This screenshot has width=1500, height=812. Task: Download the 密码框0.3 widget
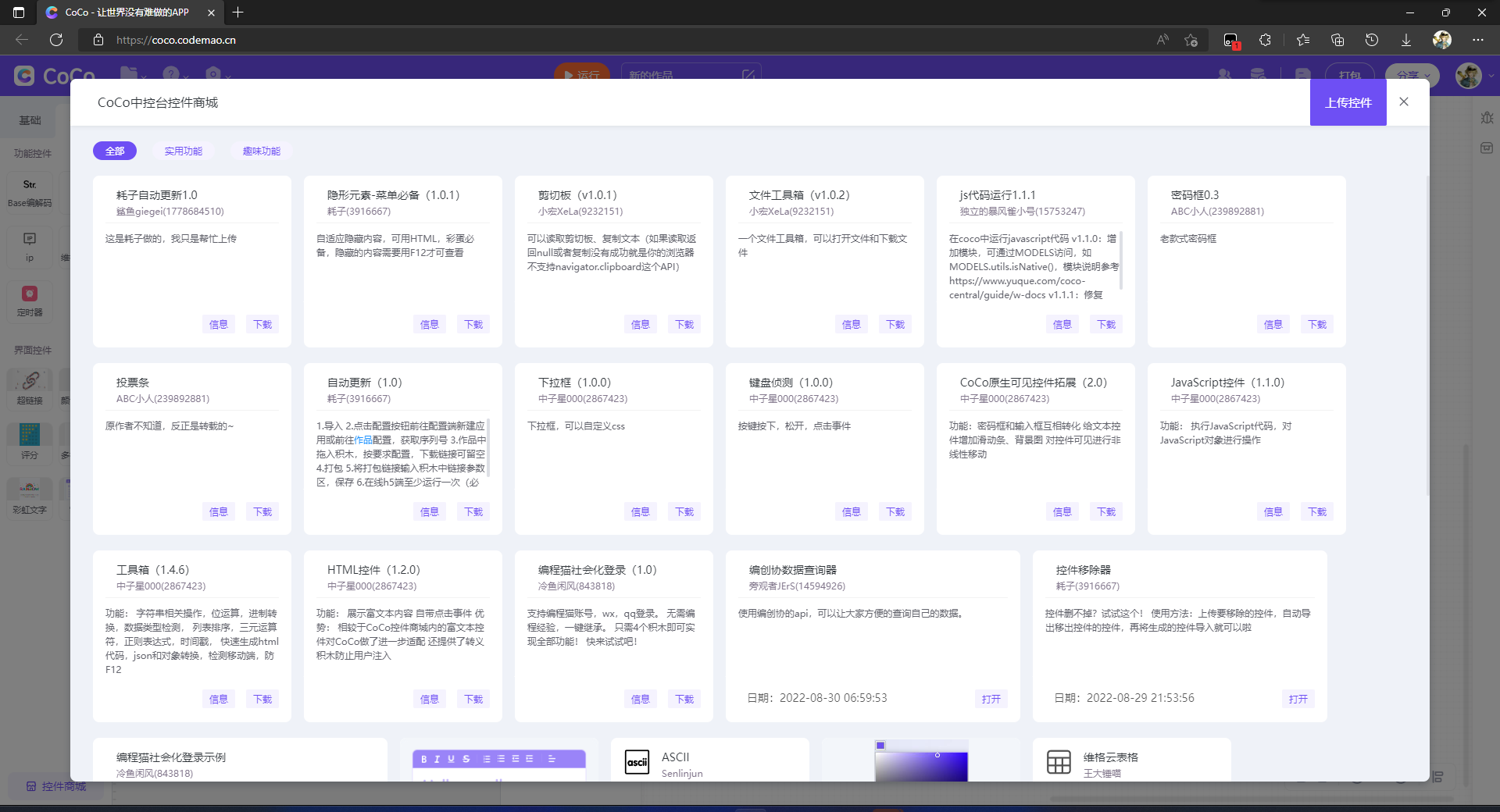tap(1317, 324)
